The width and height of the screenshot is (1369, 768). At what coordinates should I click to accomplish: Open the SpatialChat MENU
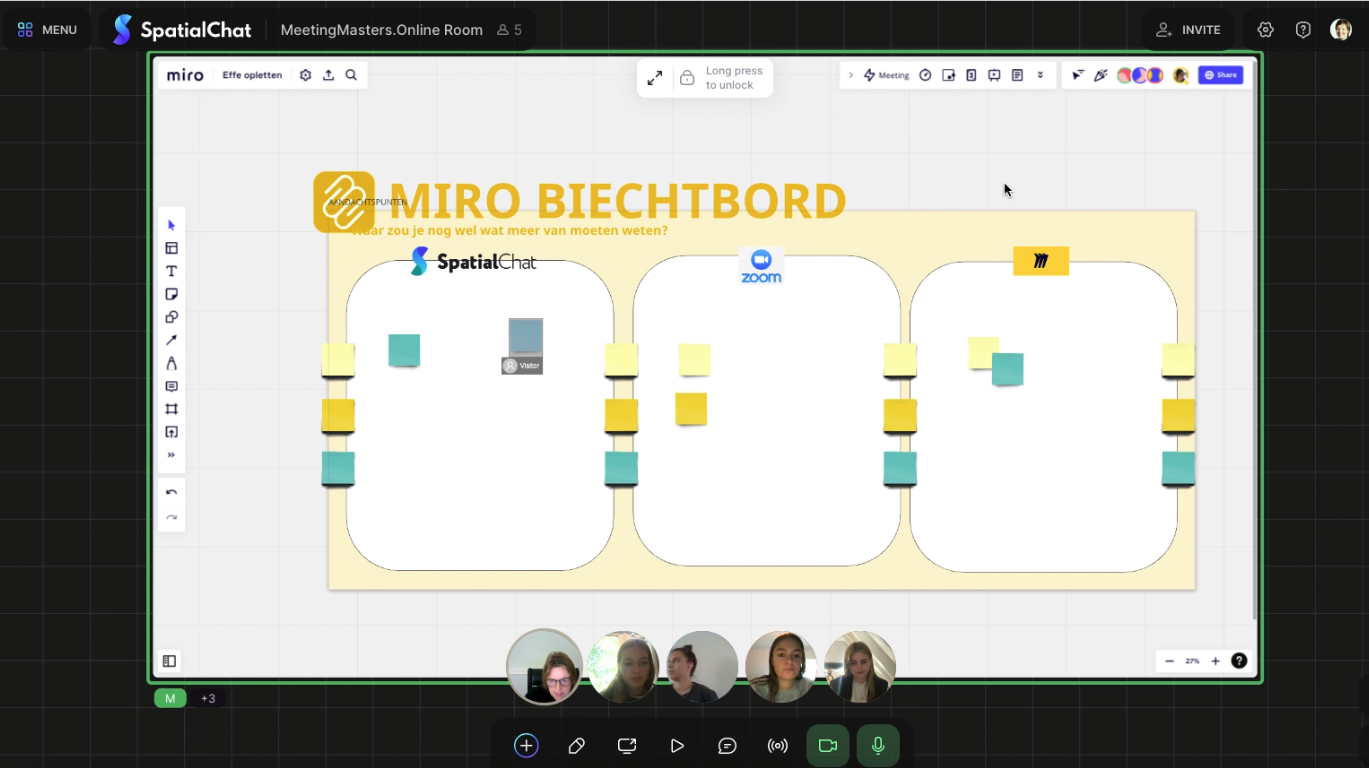pos(47,30)
